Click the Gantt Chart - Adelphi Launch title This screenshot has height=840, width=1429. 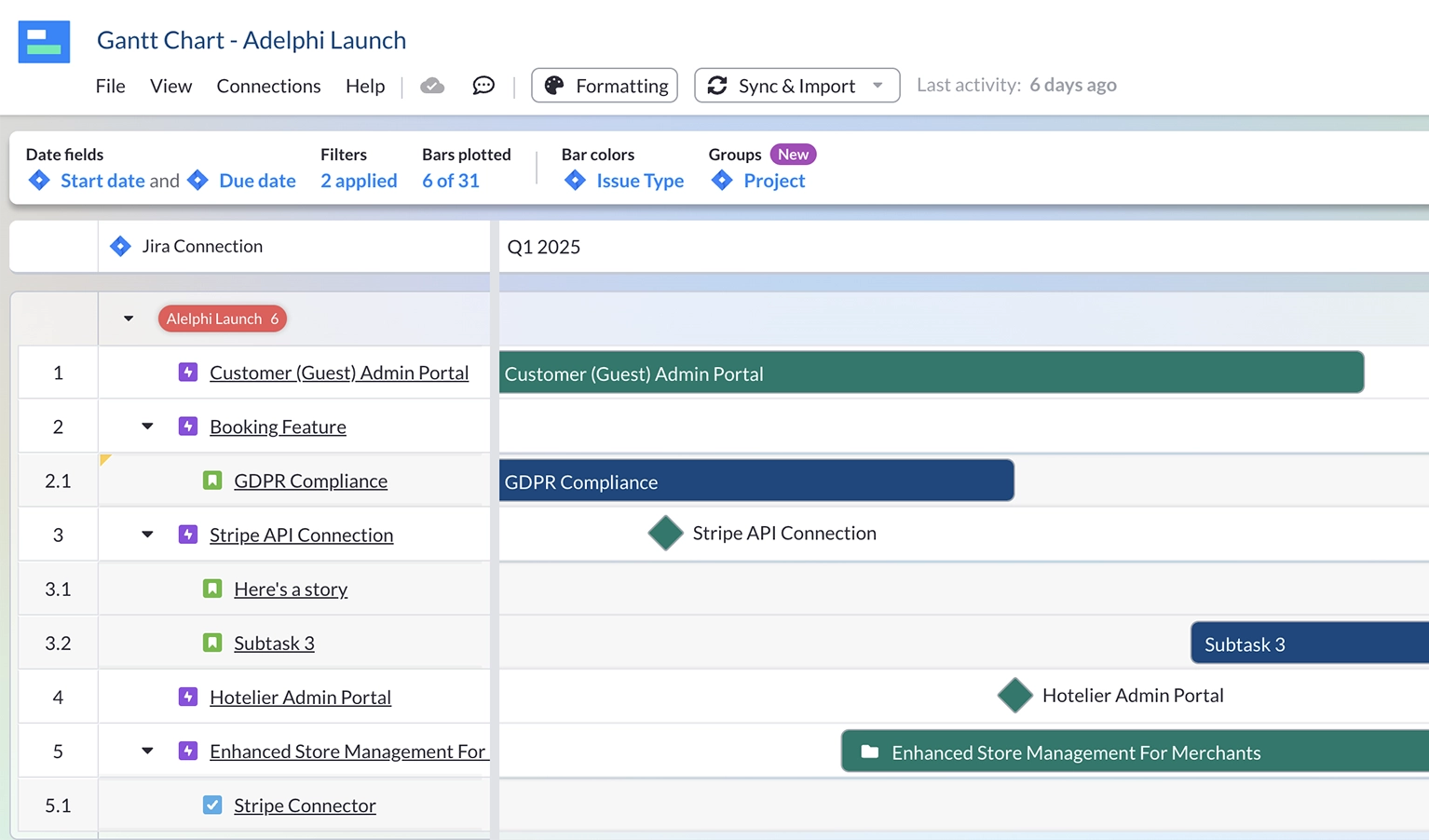coord(252,40)
